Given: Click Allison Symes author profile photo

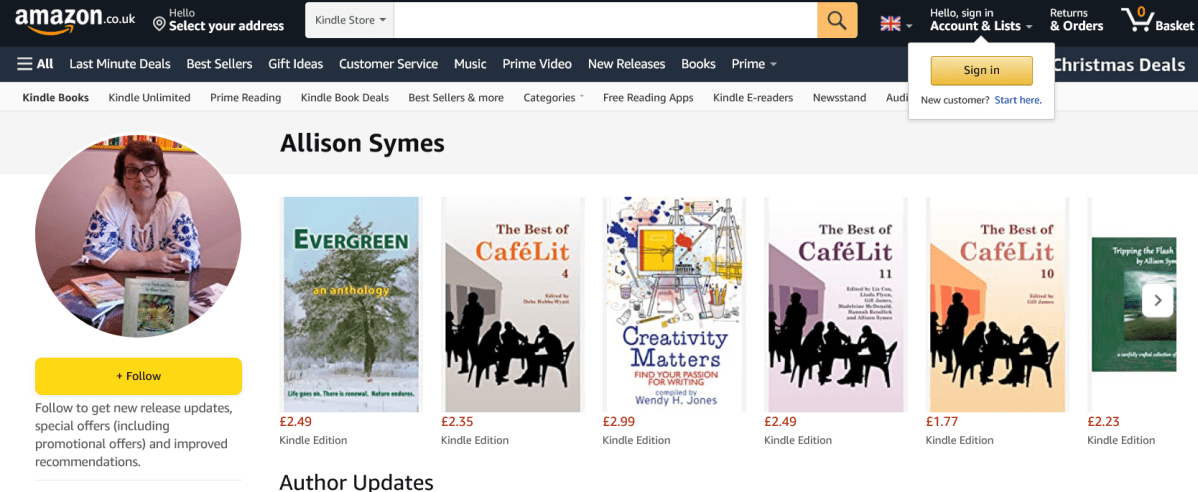Looking at the screenshot, I should pos(138,236).
